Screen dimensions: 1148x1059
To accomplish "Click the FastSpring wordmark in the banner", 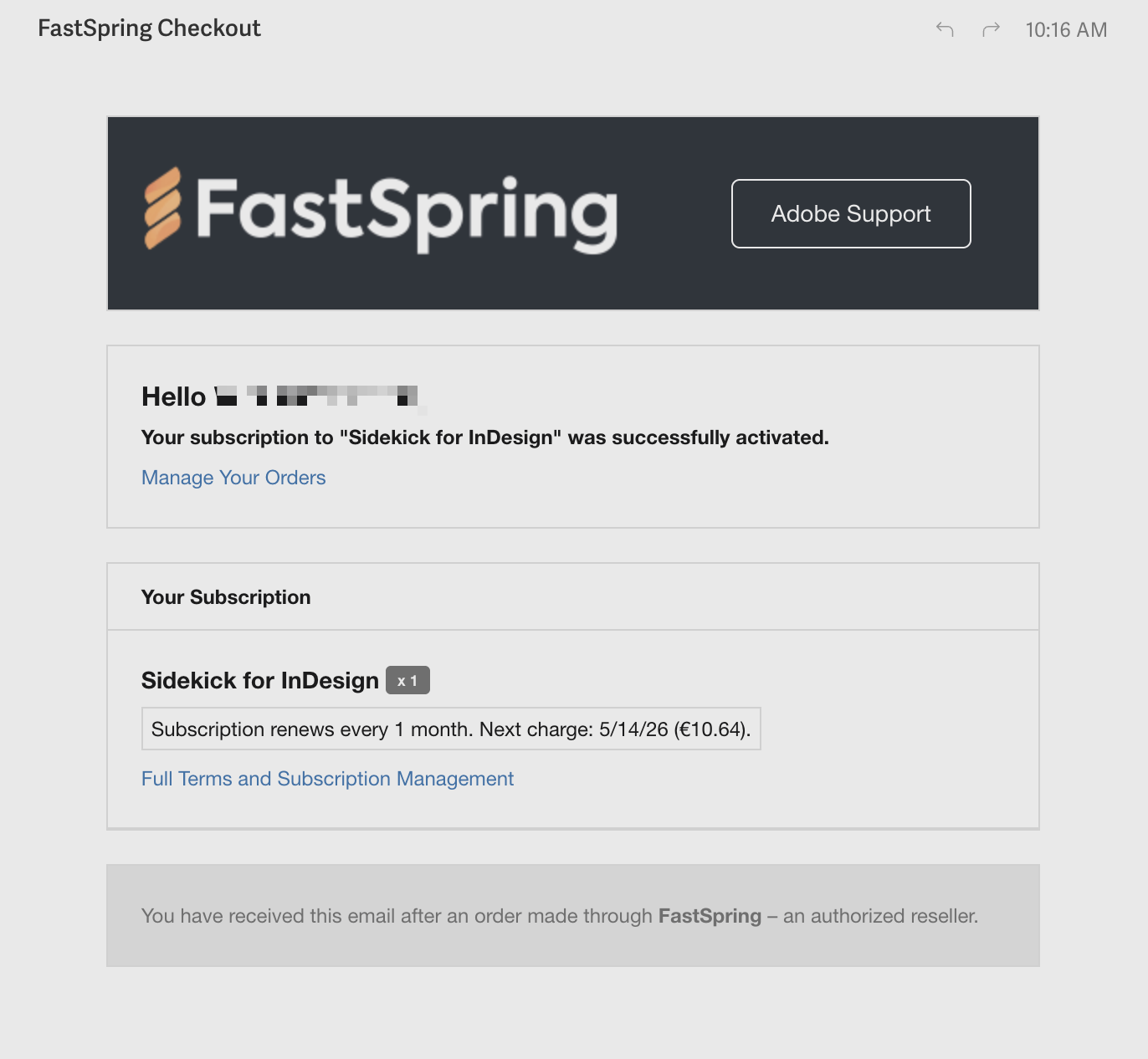I will tap(405, 212).
